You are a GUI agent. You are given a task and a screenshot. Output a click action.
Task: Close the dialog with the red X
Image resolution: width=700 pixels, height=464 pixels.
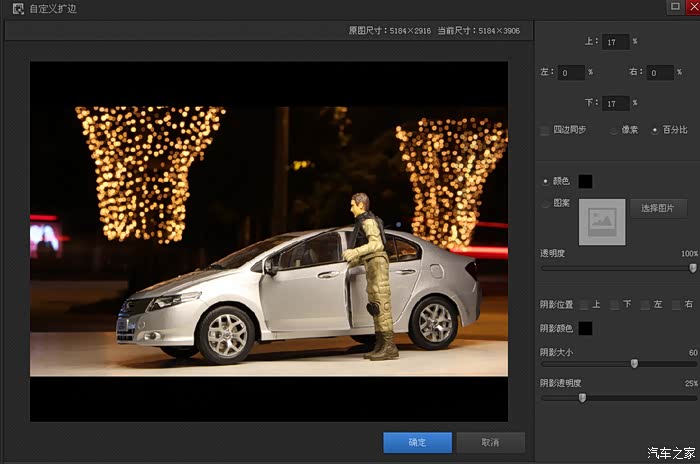click(x=692, y=7)
